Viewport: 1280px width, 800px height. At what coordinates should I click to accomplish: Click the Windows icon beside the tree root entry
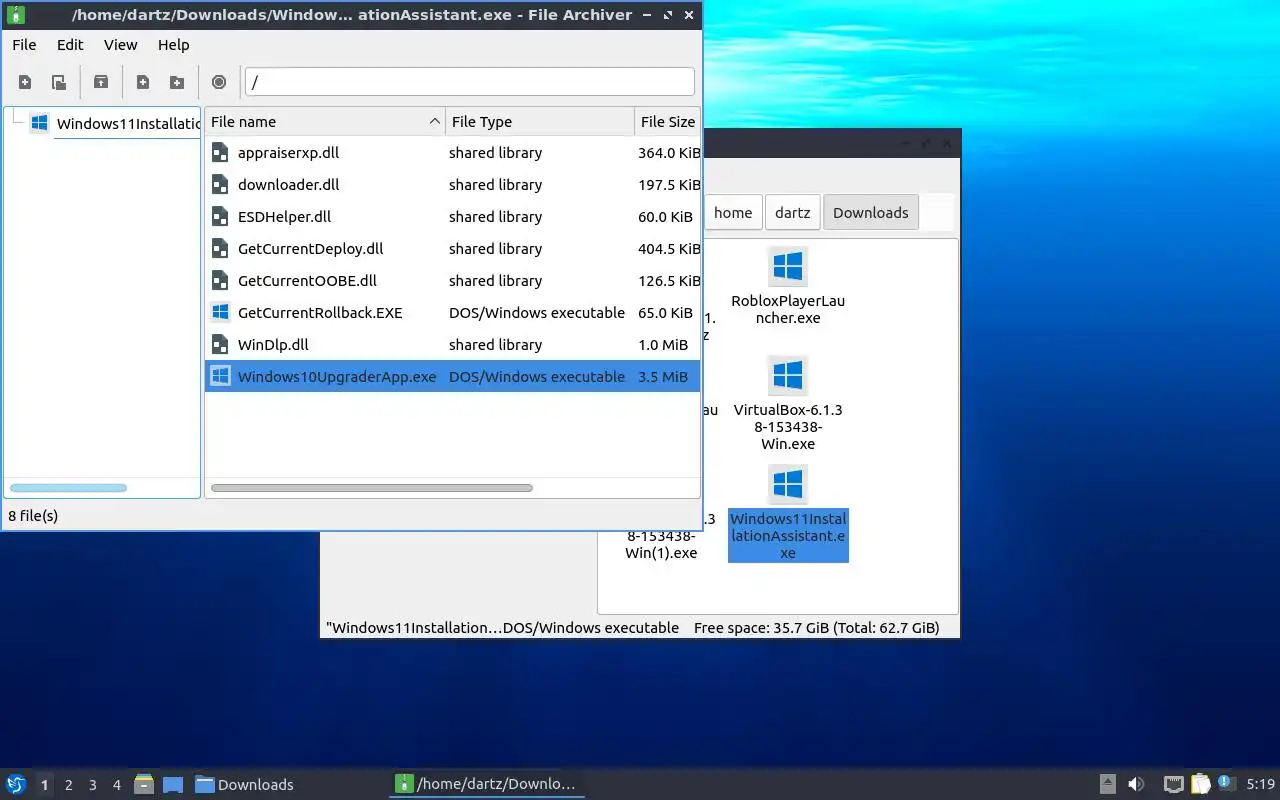tap(40, 123)
